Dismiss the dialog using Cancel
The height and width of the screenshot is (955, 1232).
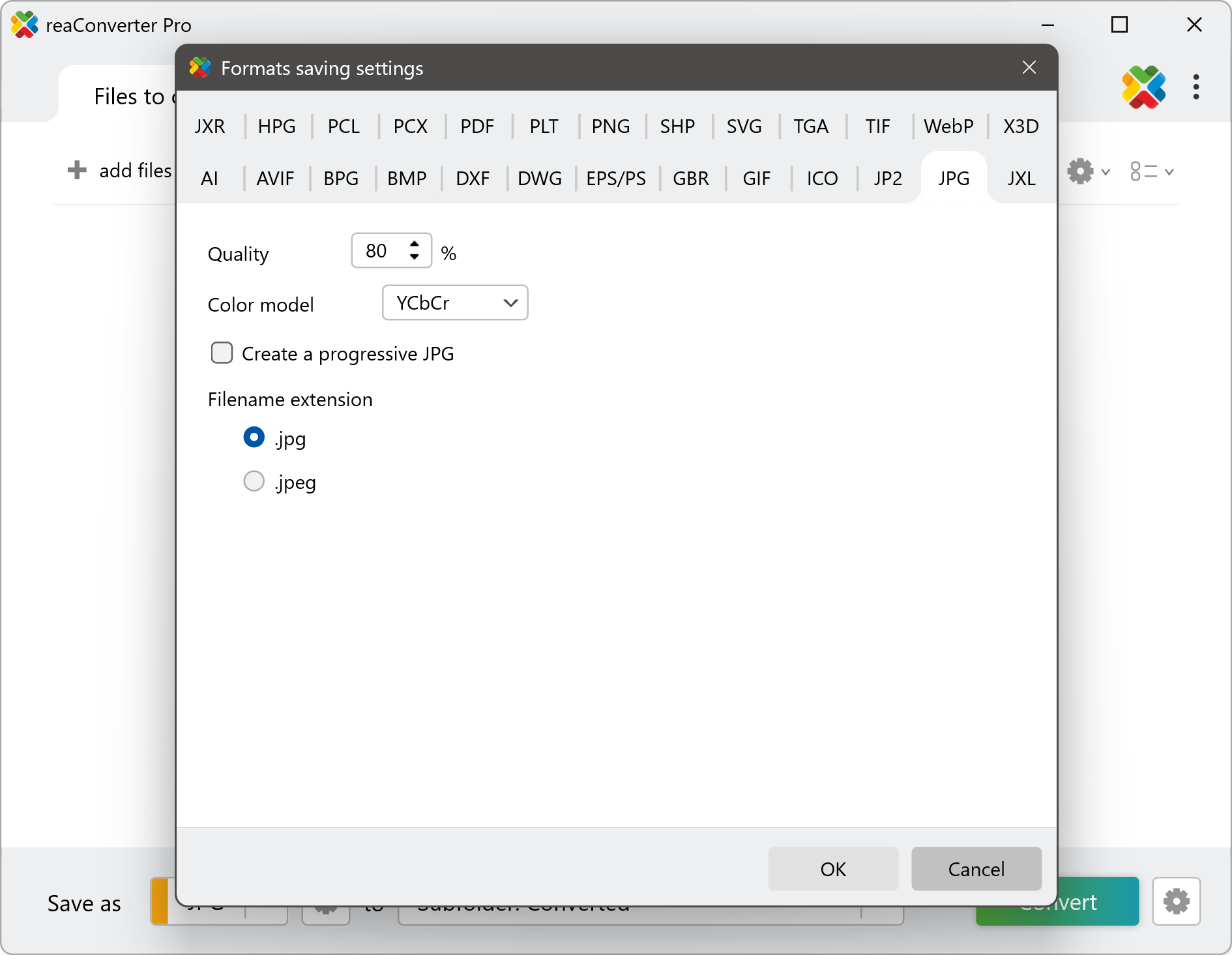[976, 869]
